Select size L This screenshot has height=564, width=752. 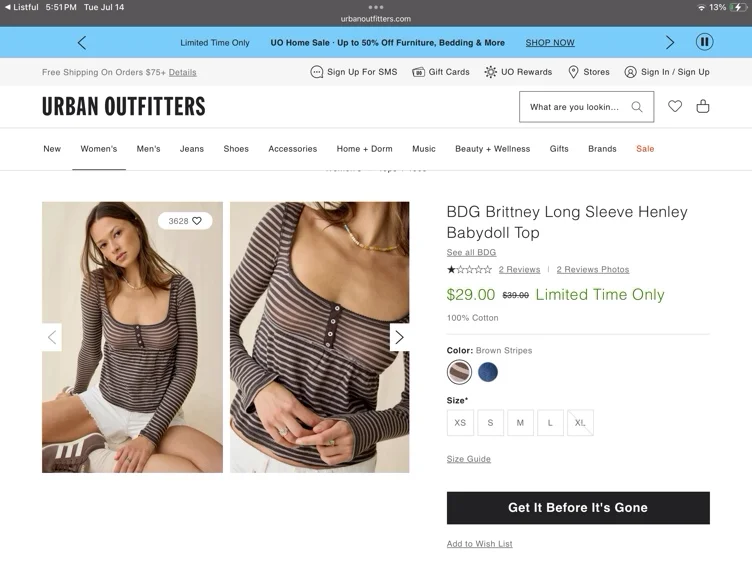(550, 423)
